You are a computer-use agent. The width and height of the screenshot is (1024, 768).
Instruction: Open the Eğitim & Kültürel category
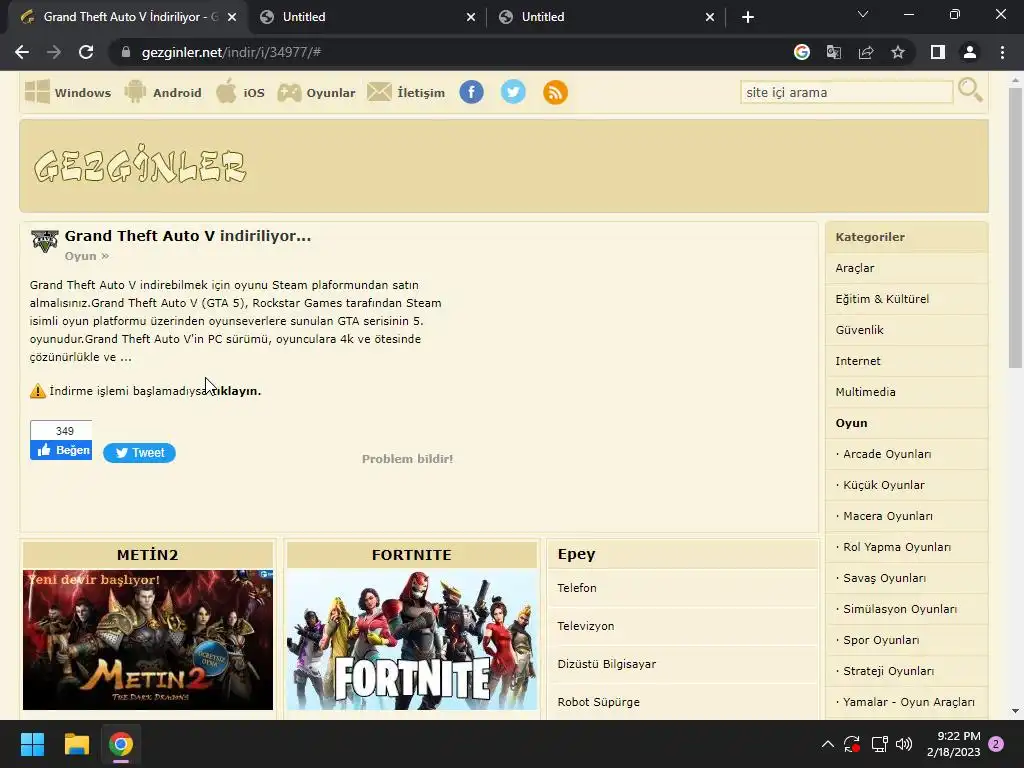906,299
